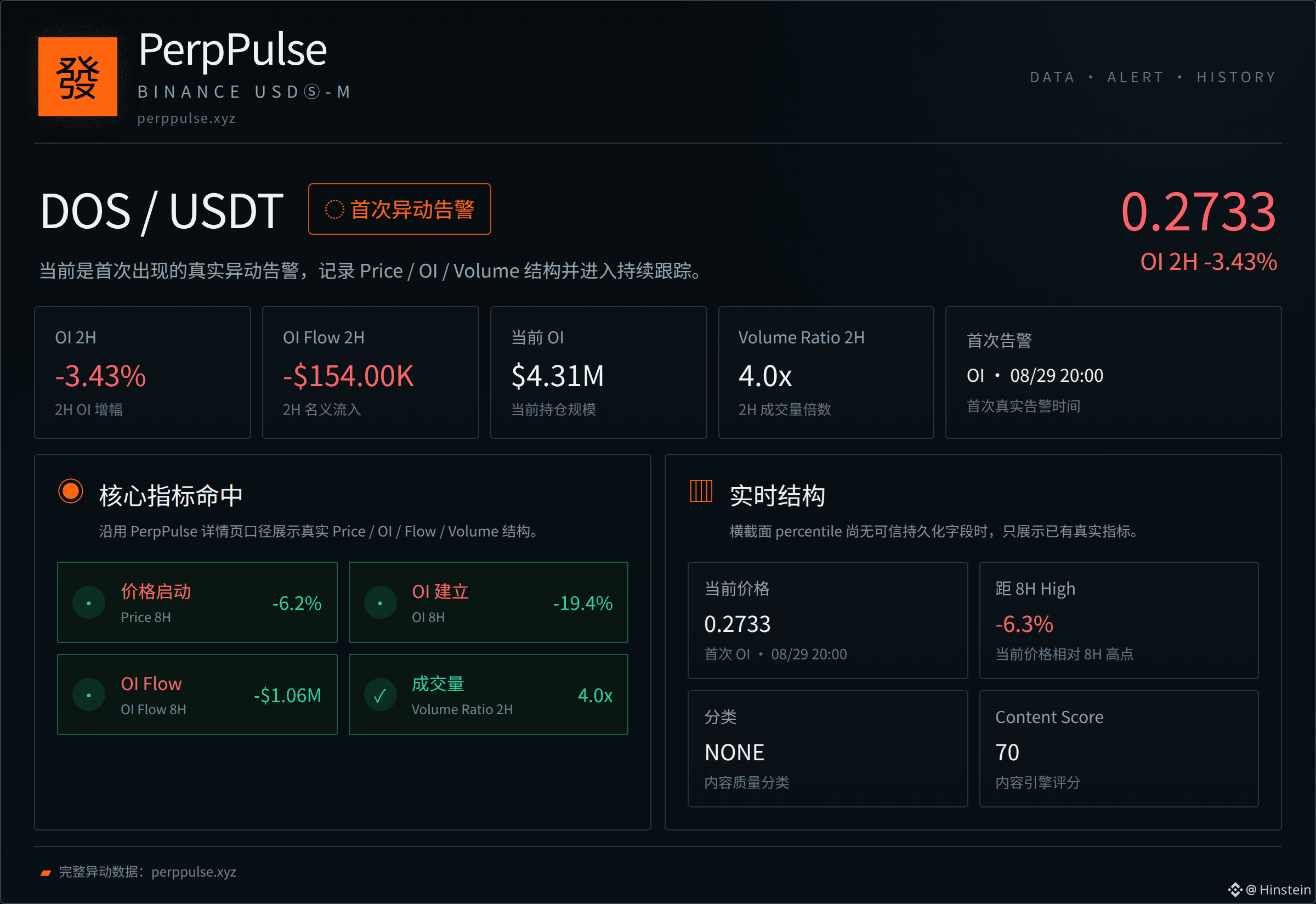
Task: Click the bar grid icon beside 实时结构
Action: (701, 491)
